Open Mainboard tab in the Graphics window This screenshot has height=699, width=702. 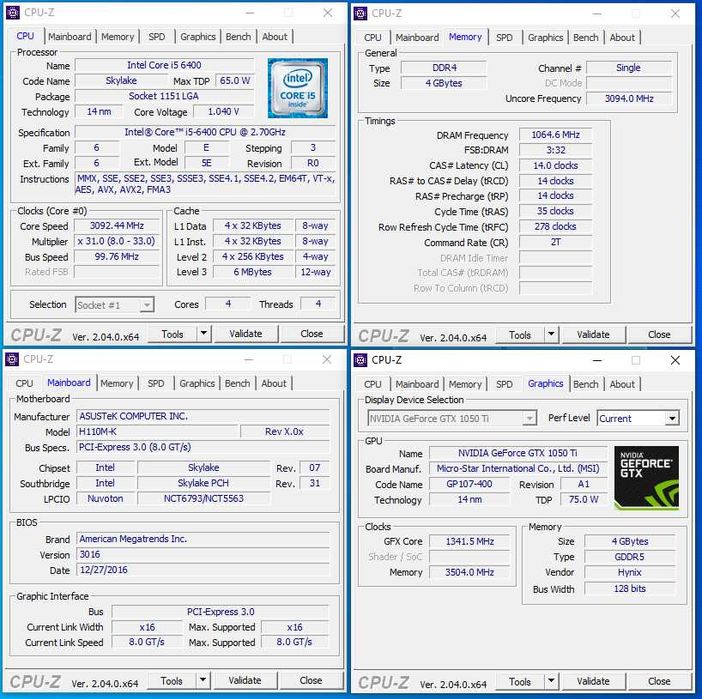tap(417, 385)
